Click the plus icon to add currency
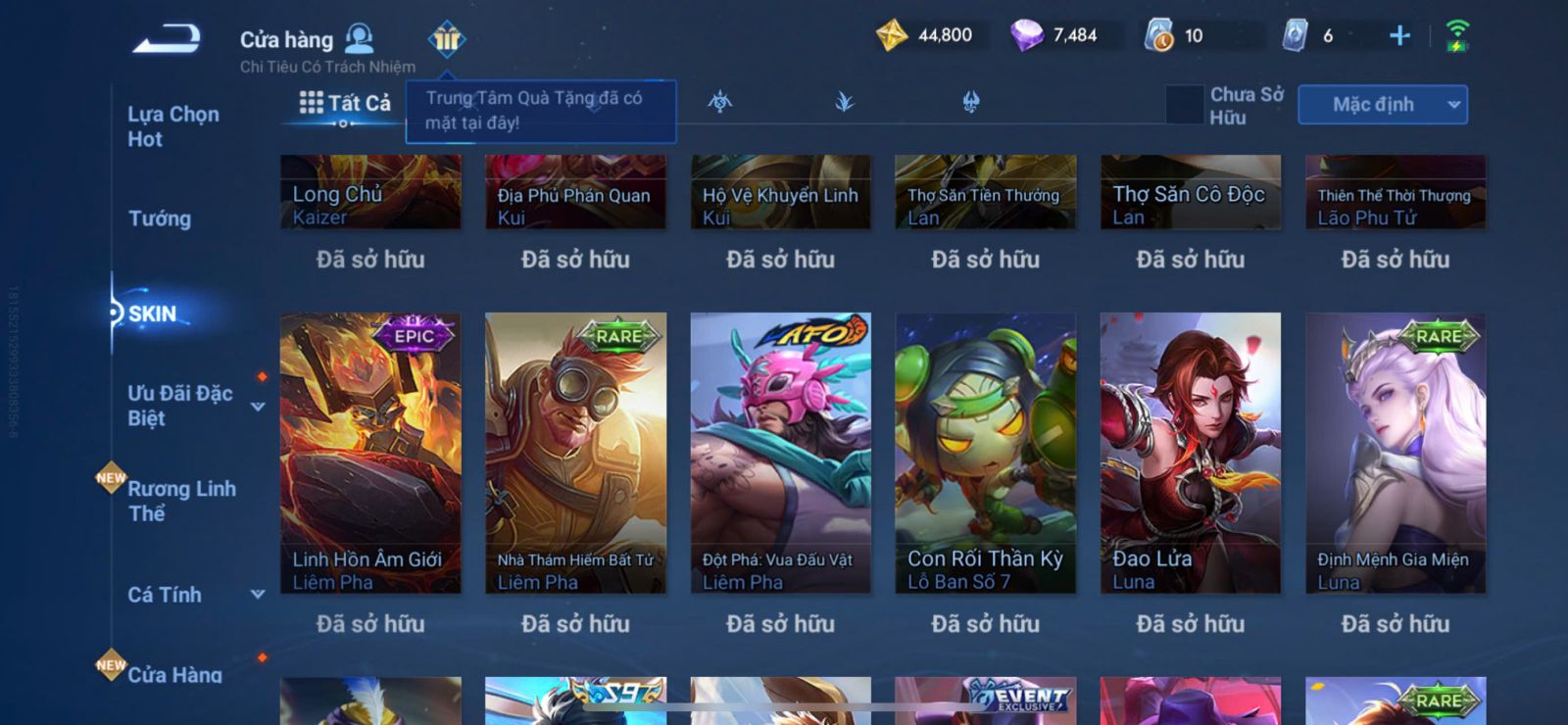The height and width of the screenshot is (725, 1568). (1399, 36)
